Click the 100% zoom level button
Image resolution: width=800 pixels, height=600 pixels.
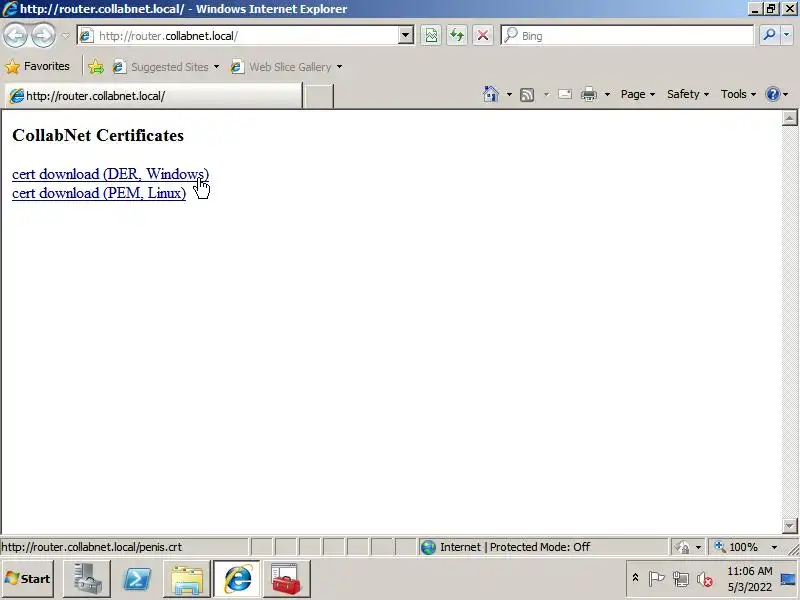tap(736, 547)
